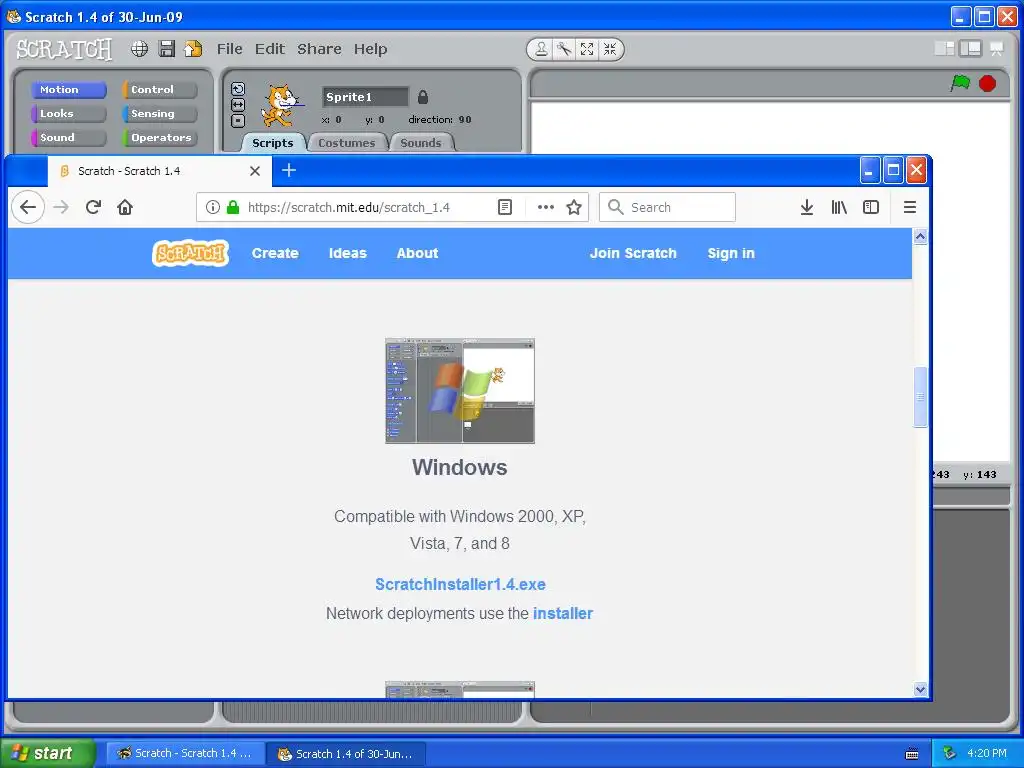Open the File menu in Scratch

pos(230,49)
